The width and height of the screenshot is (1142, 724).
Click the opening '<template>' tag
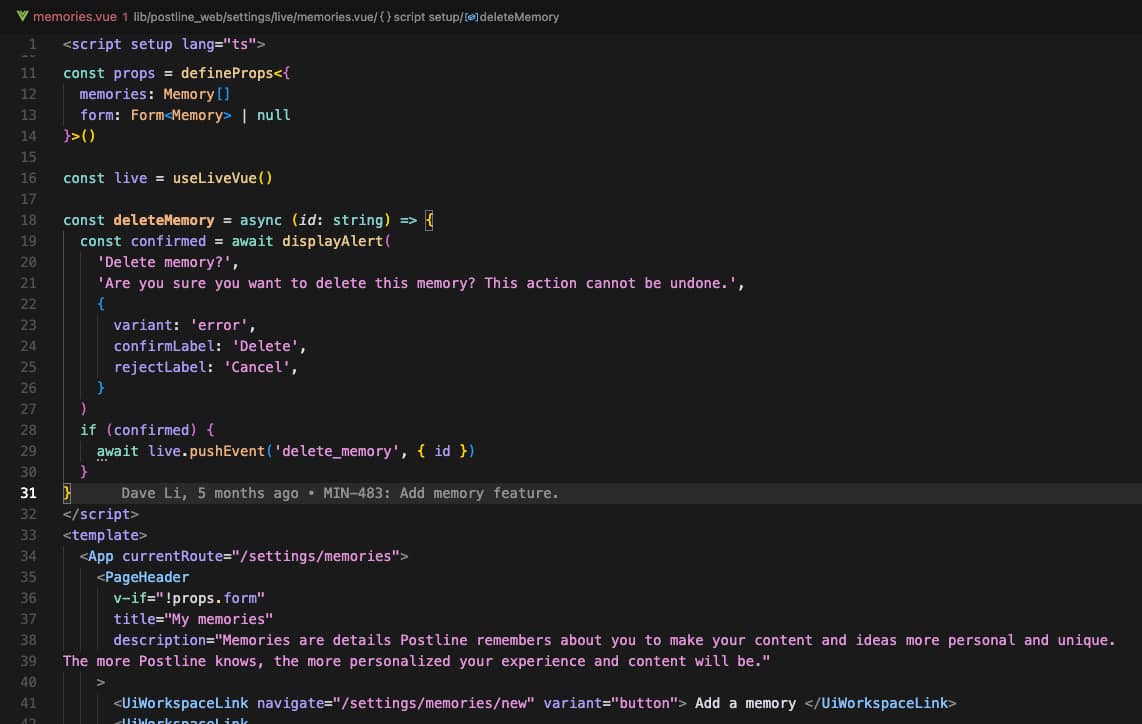105,535
